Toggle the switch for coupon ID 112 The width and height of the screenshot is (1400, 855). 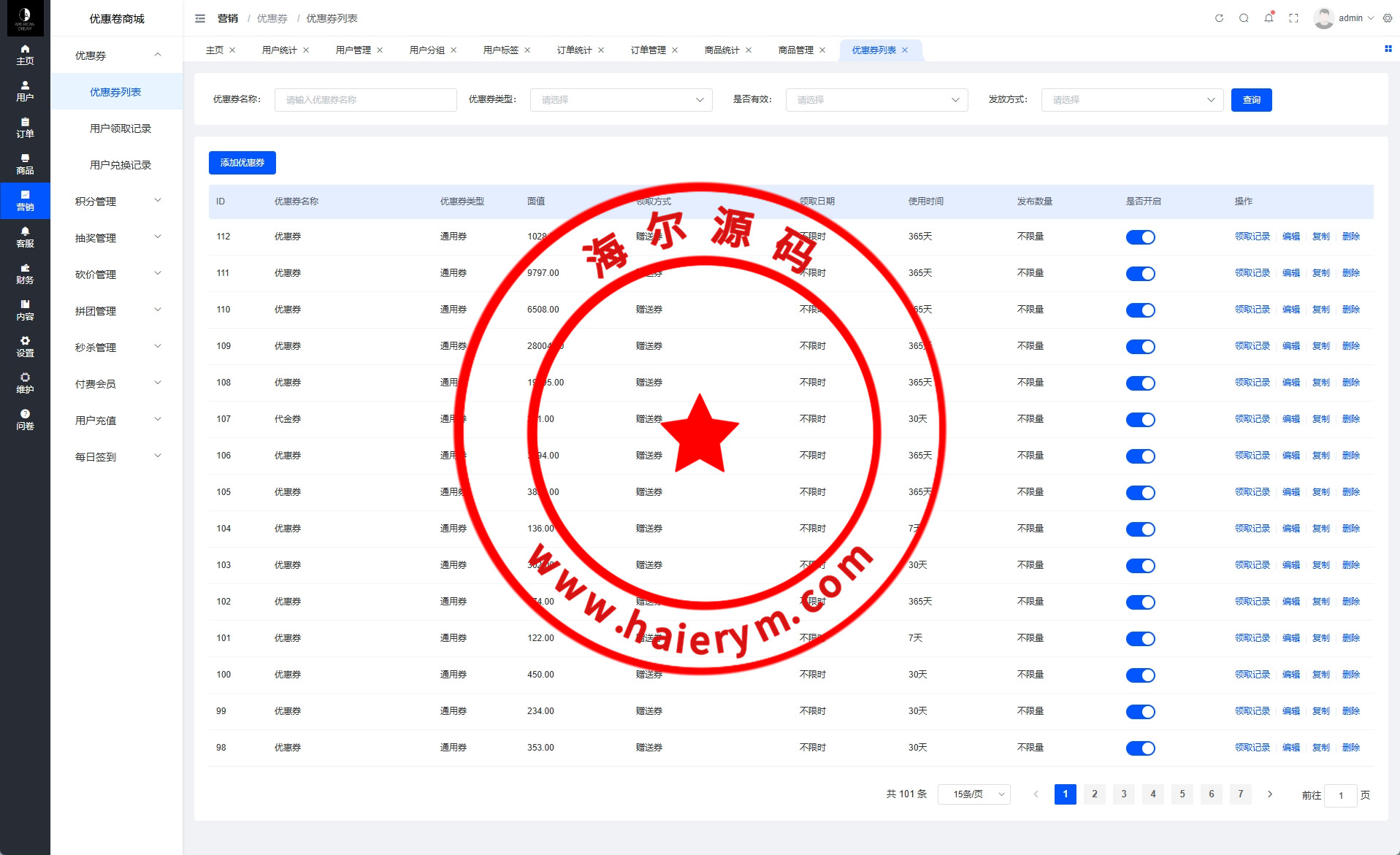coord(1140,237)
